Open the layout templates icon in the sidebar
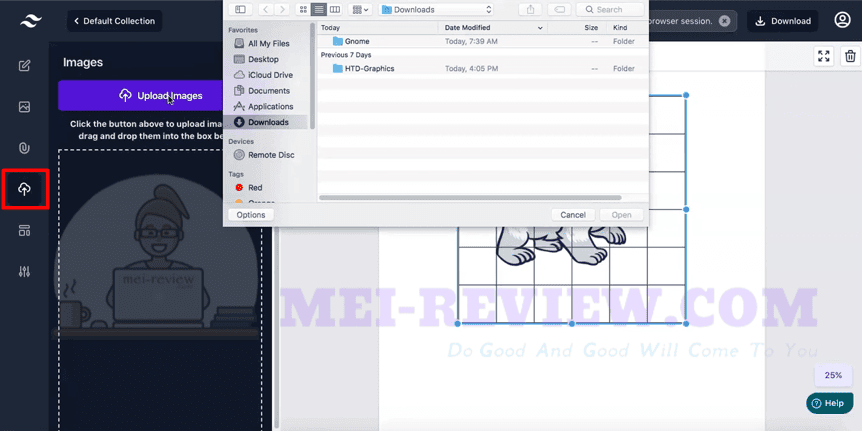This screenshot has width=862, height=431. [24, 230]
